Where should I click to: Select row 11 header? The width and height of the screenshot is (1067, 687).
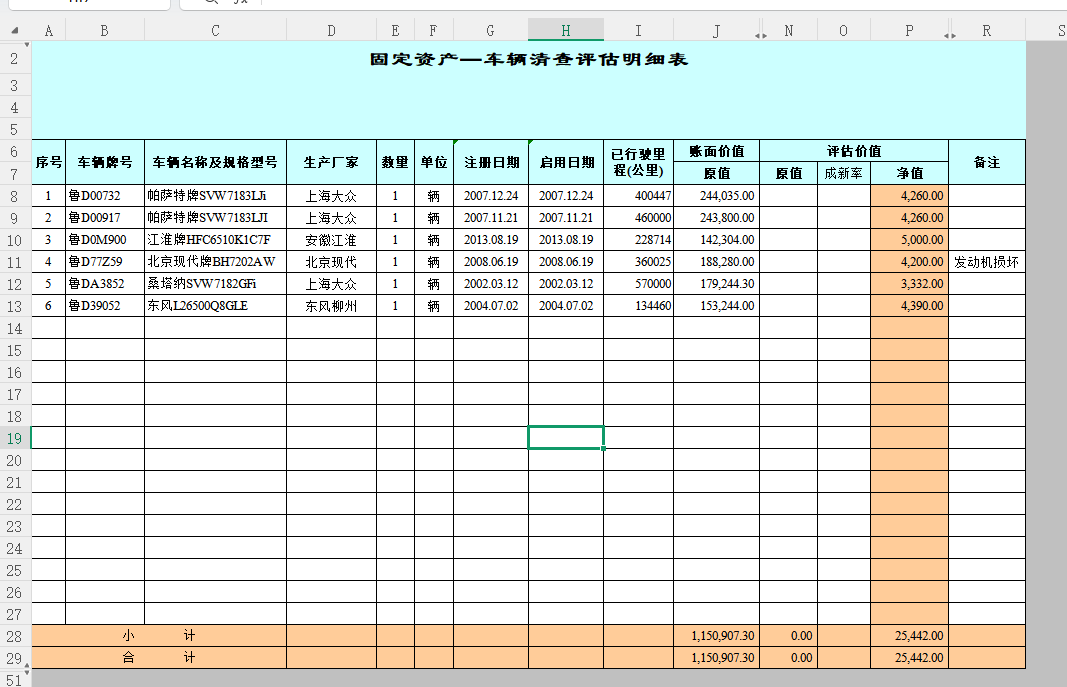(x=15, y=262)
